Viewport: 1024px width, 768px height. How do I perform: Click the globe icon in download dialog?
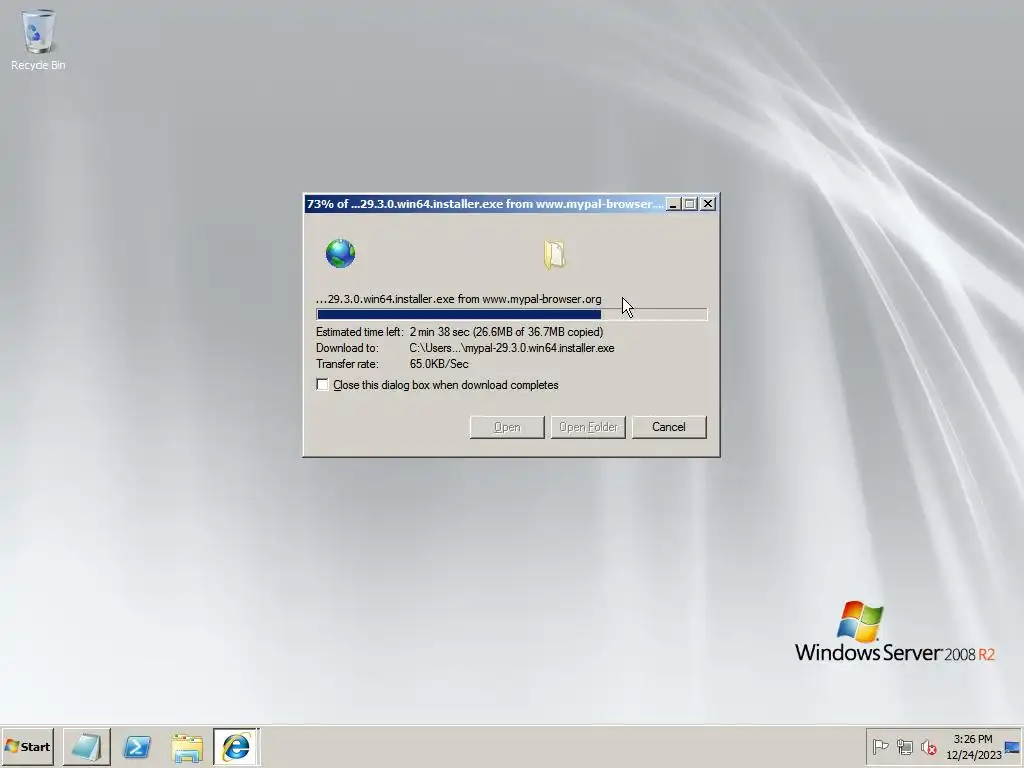click(x=340, y=253)
